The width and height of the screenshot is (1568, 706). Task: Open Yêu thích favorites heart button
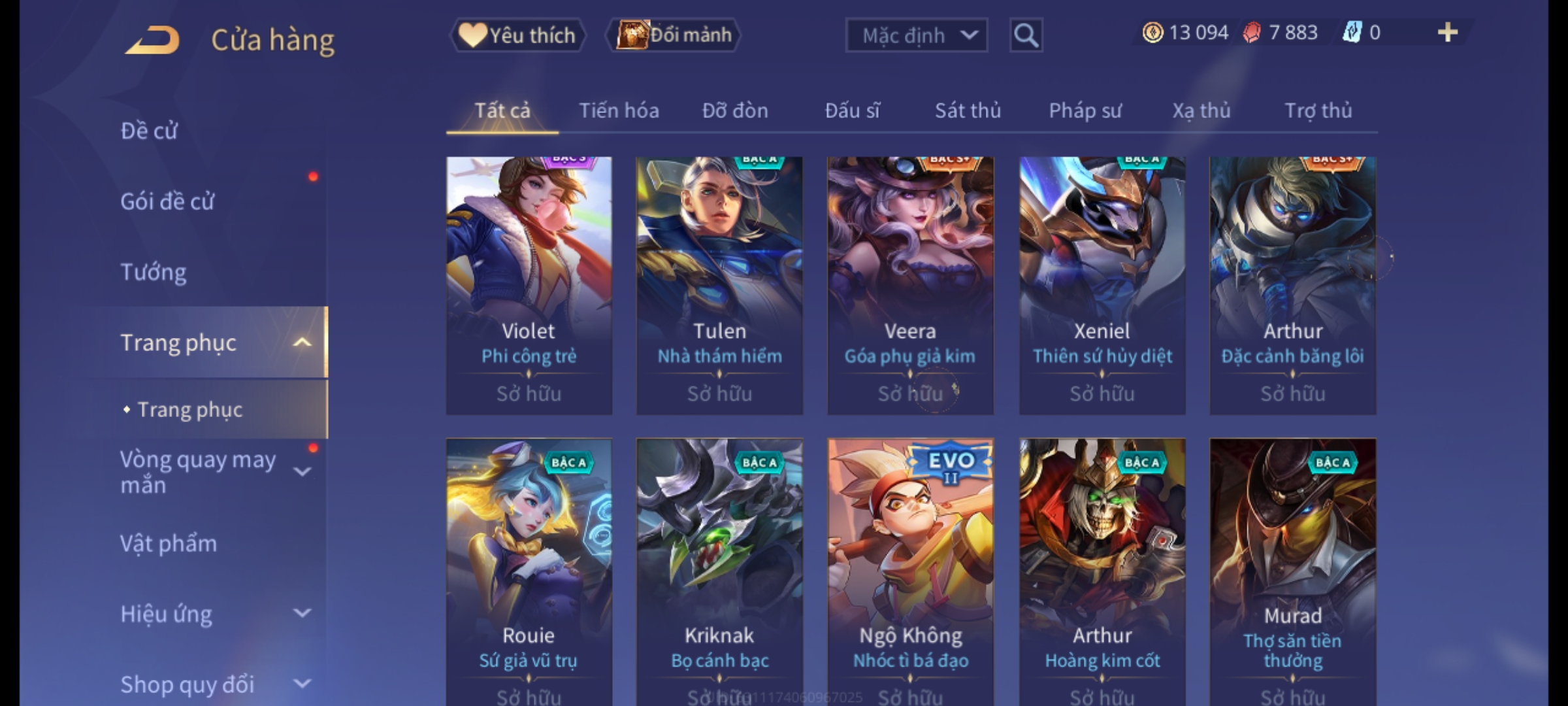pyautogui.click(x=517, y=35)
